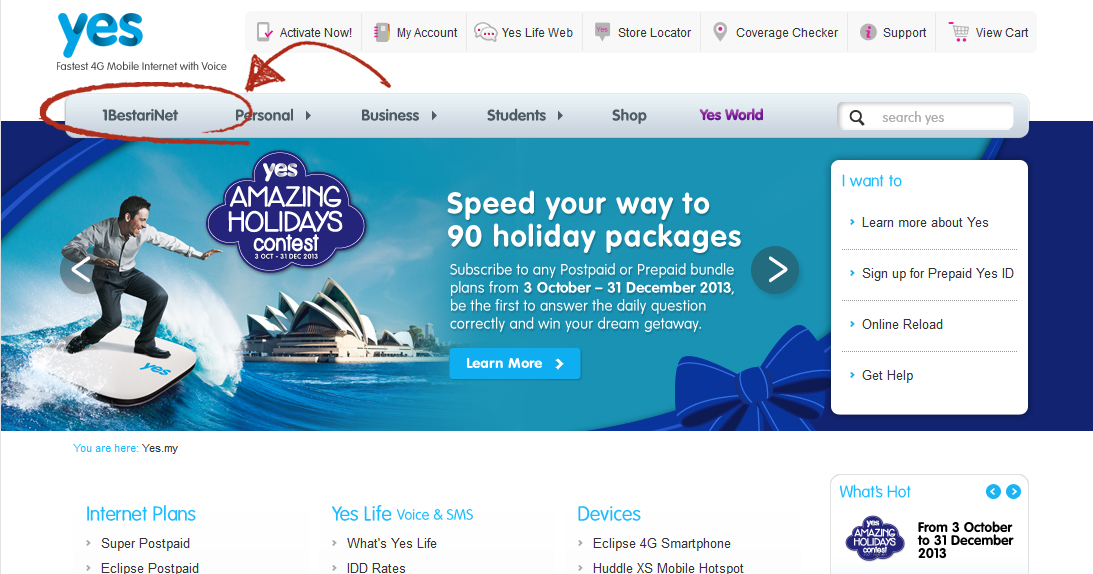Click the Amazing Holidays contest badge in banner
This screenshot has width=1093, height=574.
pyautogui.click(x=286, y=212)
